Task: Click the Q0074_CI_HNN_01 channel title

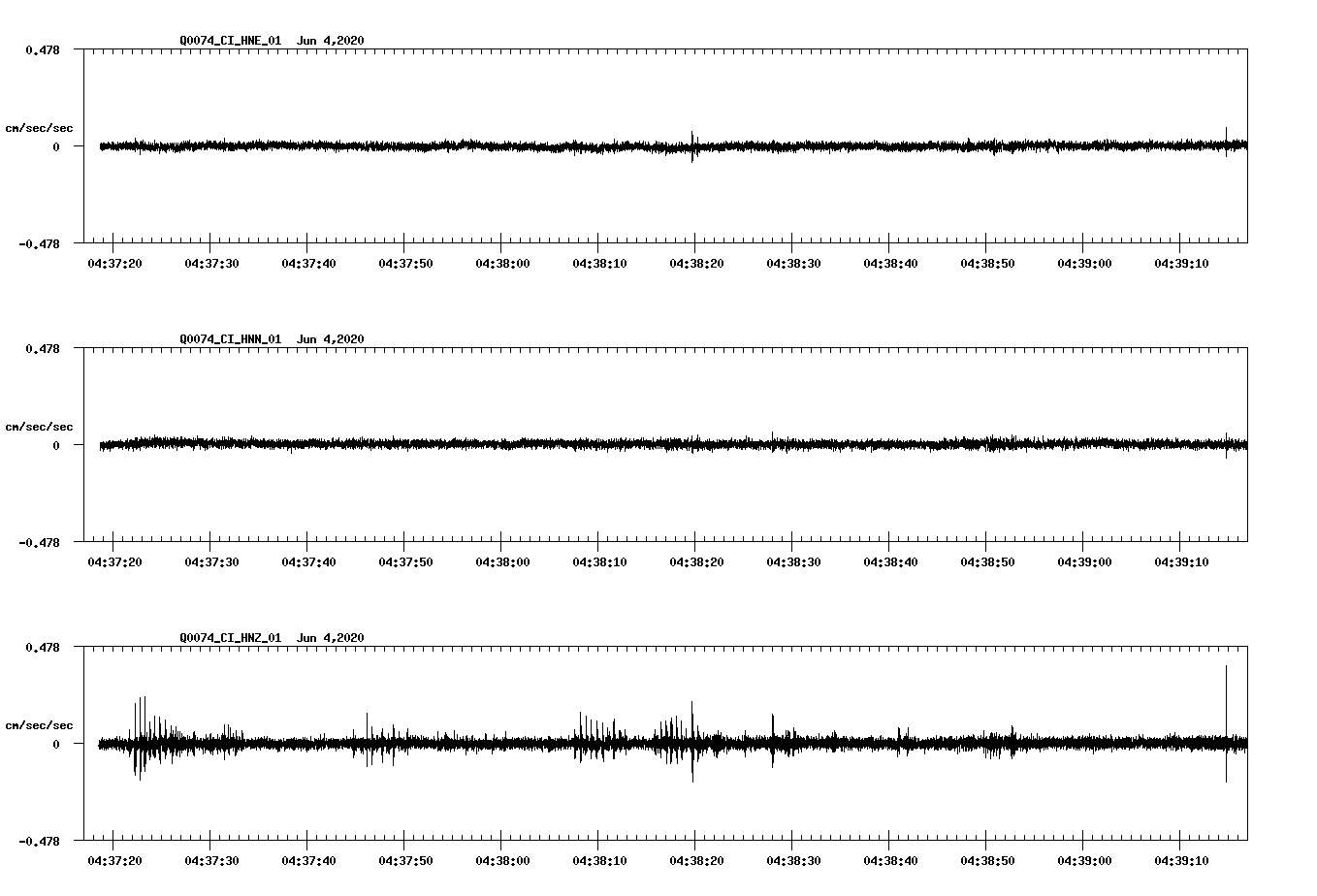Action: pos(230,339)
